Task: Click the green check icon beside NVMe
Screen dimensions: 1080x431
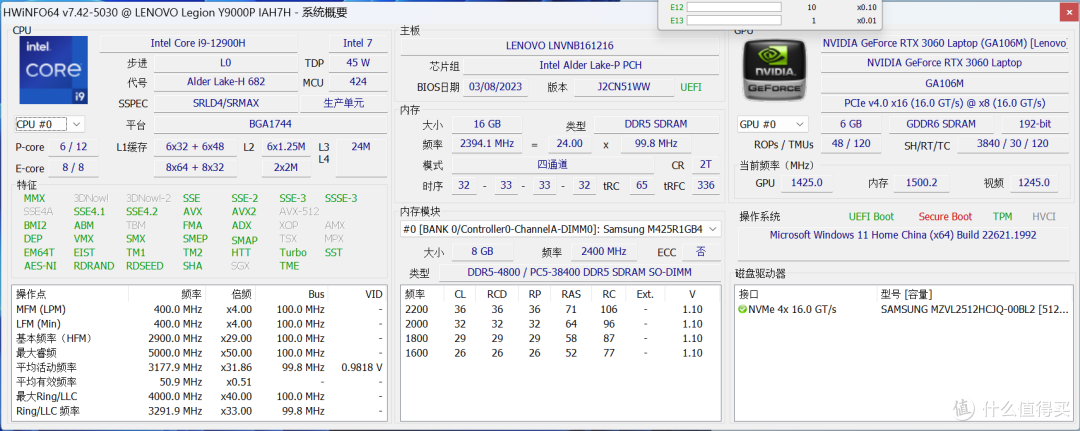Action: (x=742, y=309)
